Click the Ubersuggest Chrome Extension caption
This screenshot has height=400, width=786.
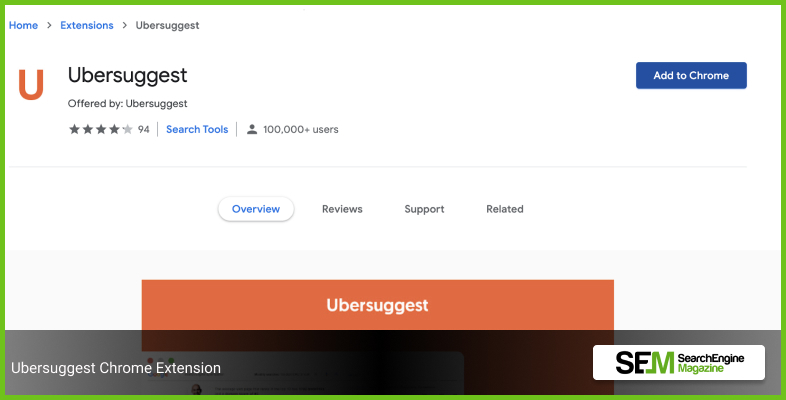116,368
